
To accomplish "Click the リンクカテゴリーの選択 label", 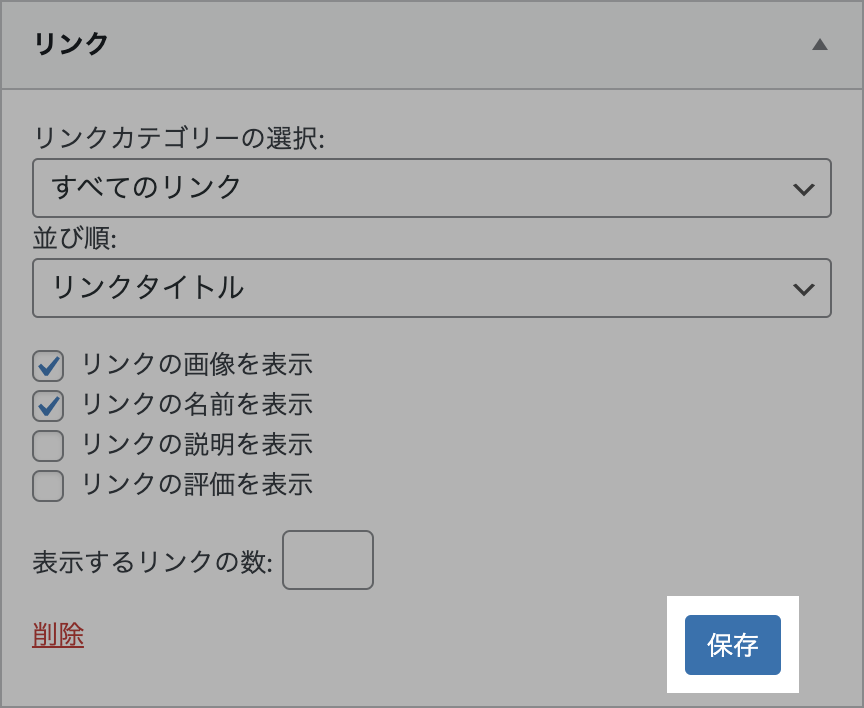I will pyautogui.click(x=179, y=138).
